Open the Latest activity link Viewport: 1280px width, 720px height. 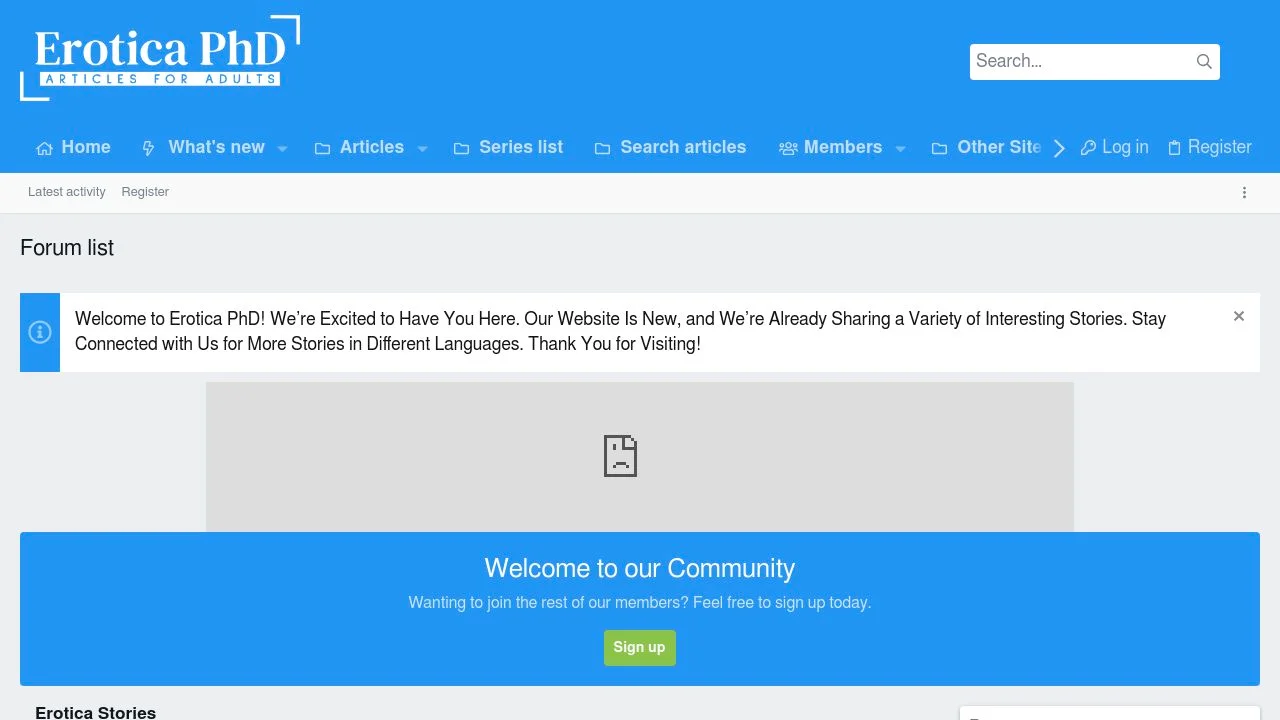coord(67,192)
